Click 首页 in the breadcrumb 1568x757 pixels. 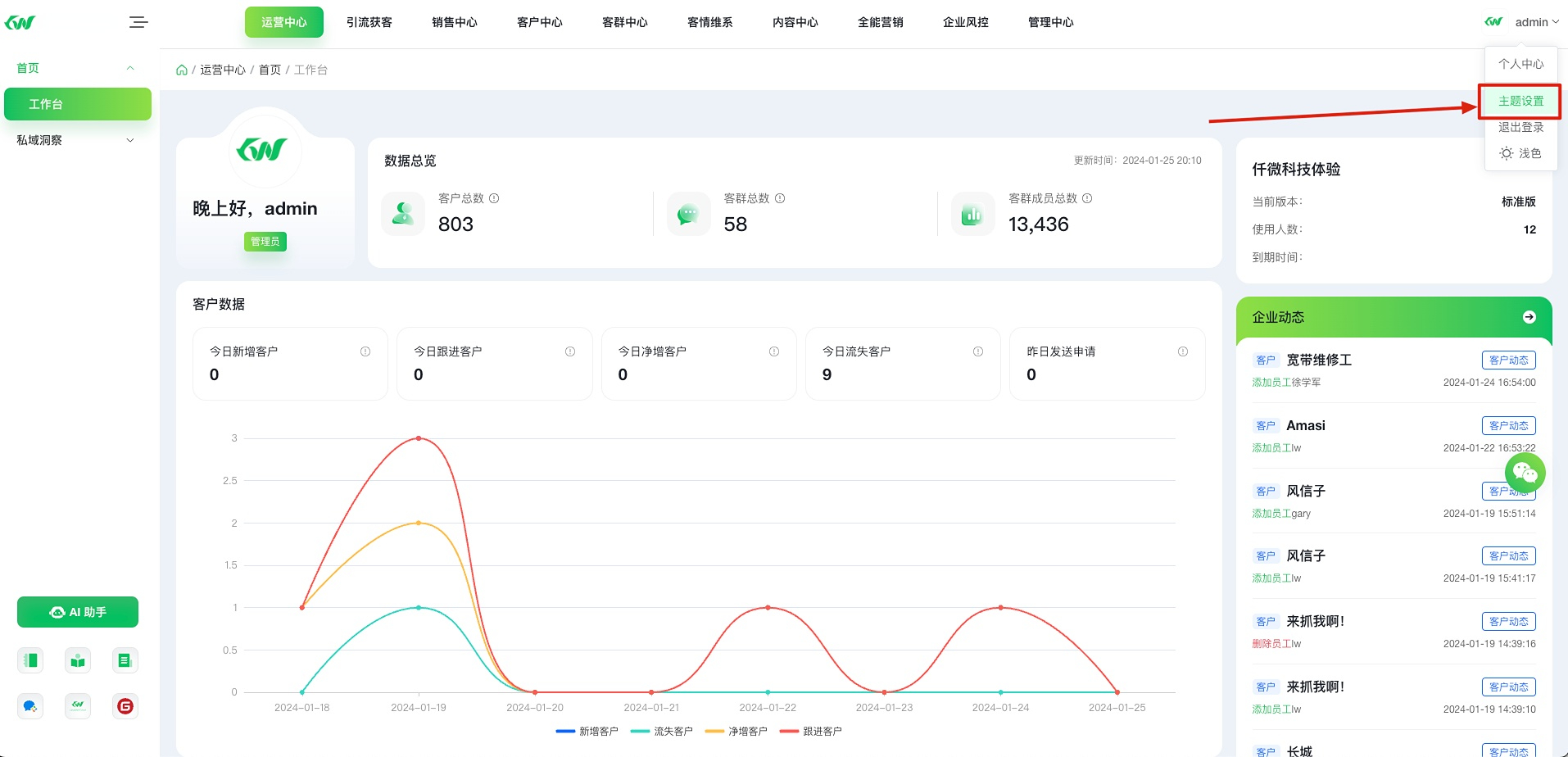tap(270, 70)
